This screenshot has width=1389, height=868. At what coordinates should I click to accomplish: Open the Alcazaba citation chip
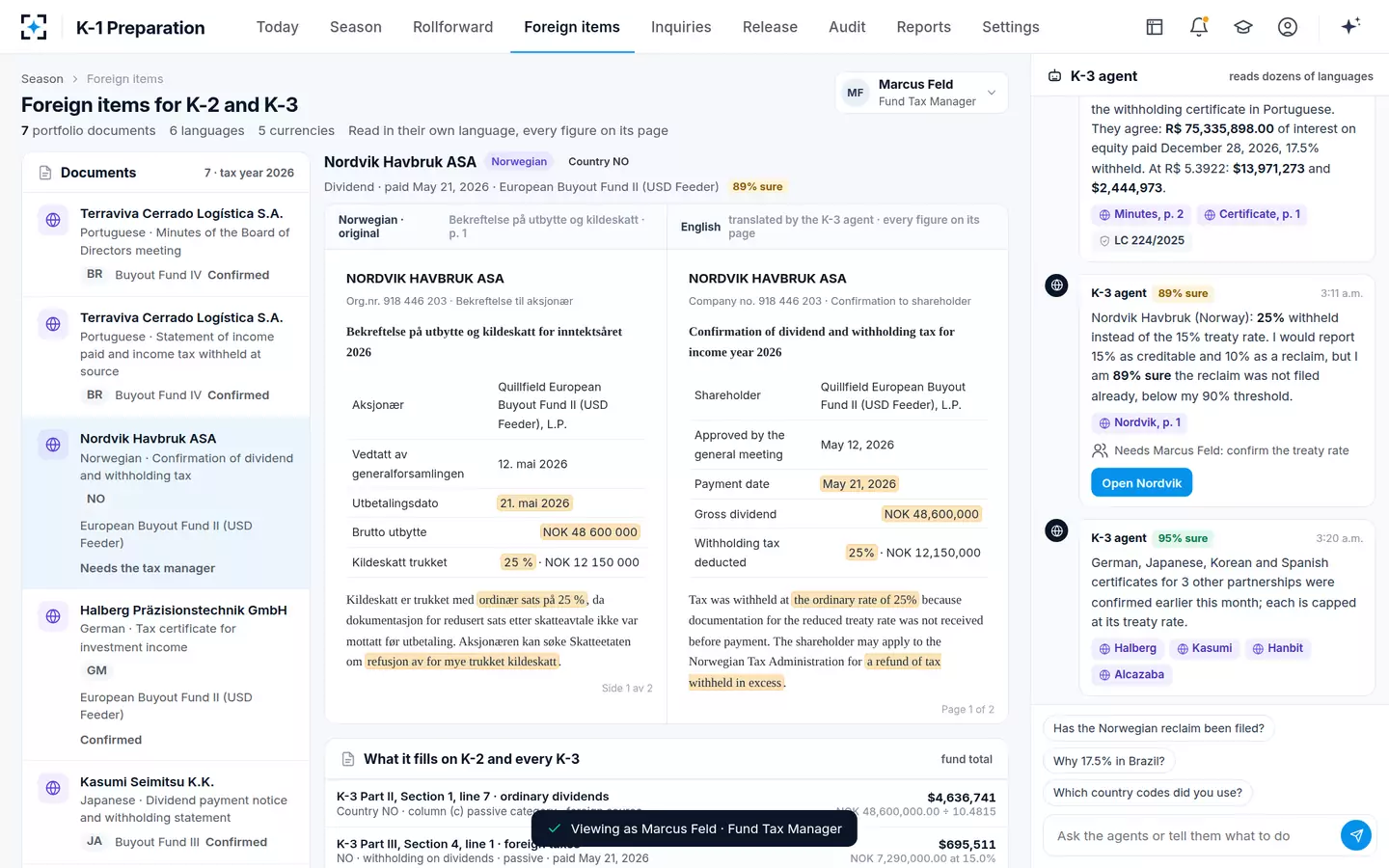pos(1130,674)
